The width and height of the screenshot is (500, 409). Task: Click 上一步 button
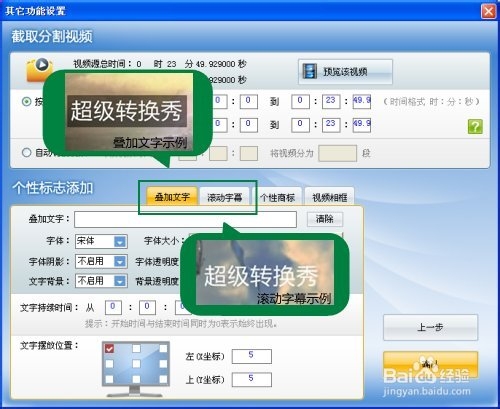[430, 327]
